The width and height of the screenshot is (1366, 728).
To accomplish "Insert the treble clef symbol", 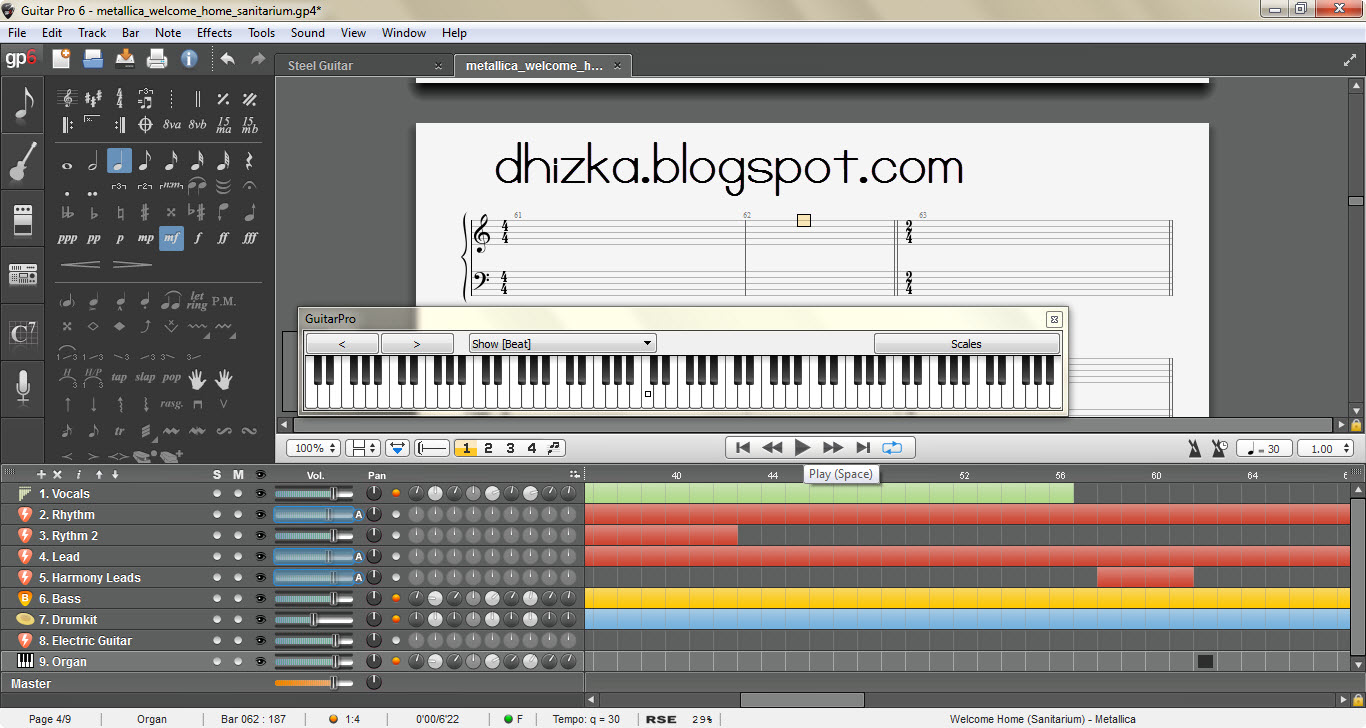I will tap(67, 98).
